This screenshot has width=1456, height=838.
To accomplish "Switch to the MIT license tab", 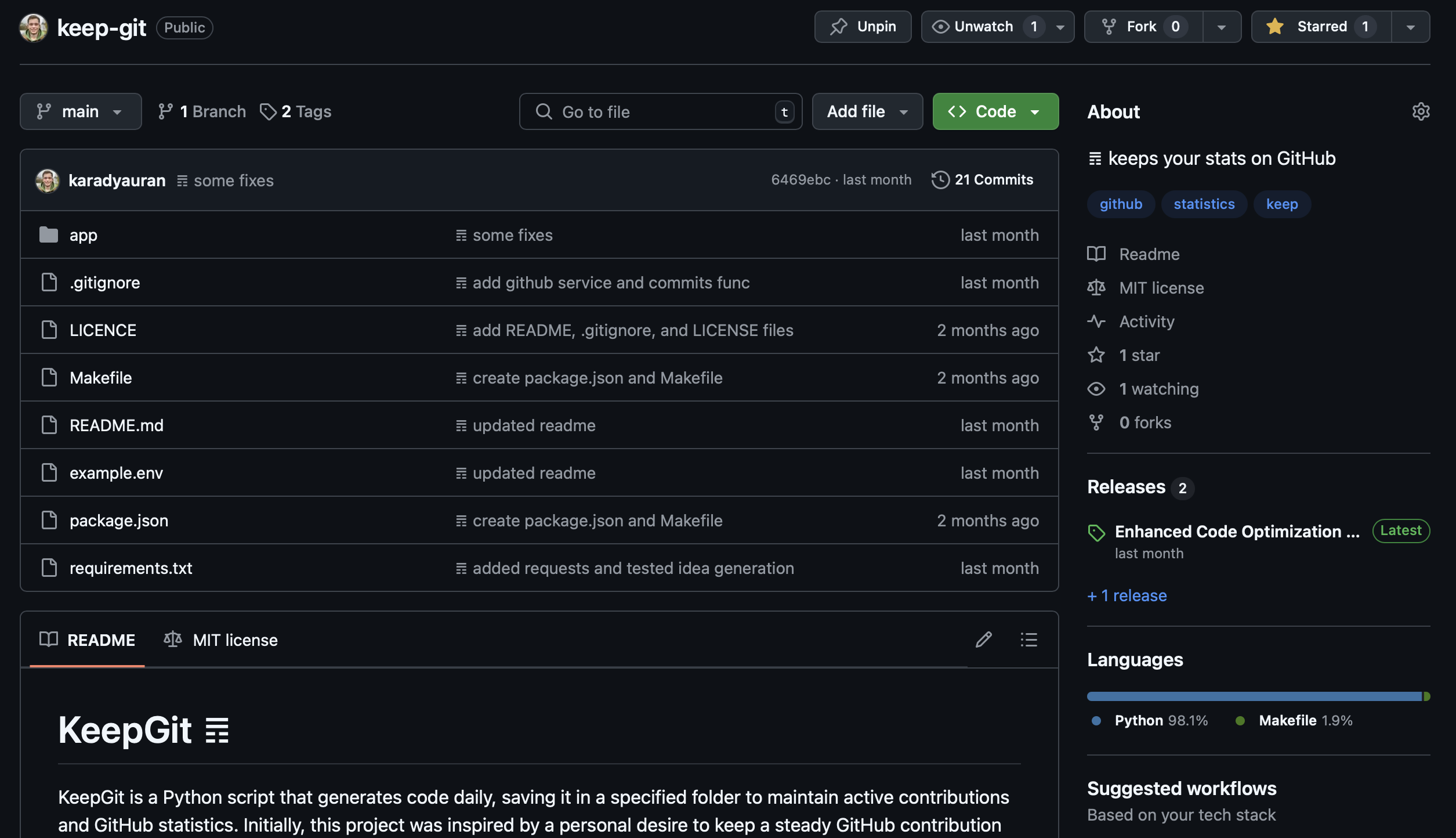I will [220, 639].
